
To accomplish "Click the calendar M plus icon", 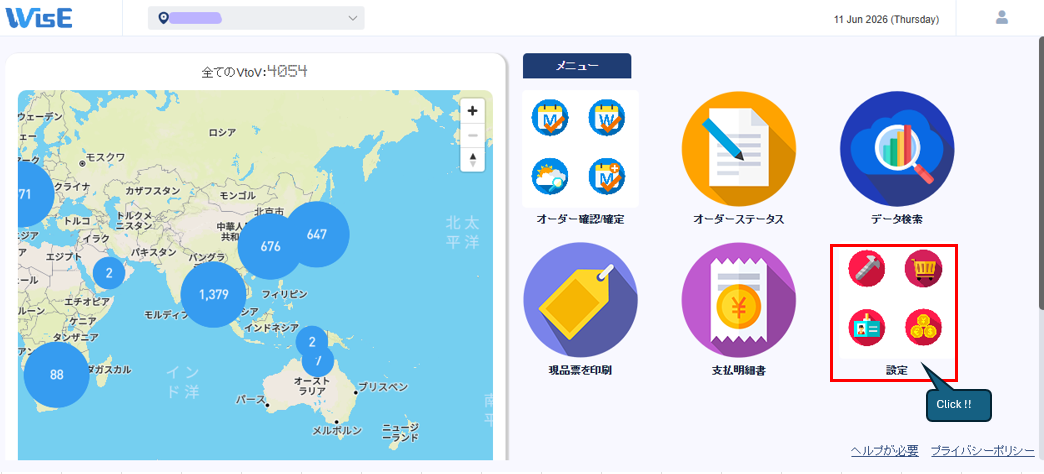I will point(607,176).
